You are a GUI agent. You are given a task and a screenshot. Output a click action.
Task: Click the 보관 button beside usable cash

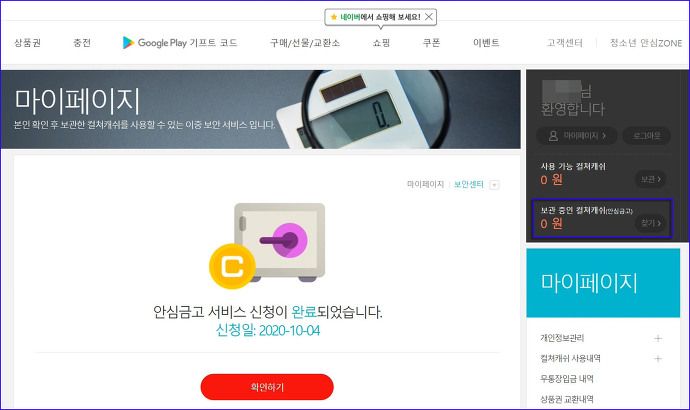pos(650,179)
